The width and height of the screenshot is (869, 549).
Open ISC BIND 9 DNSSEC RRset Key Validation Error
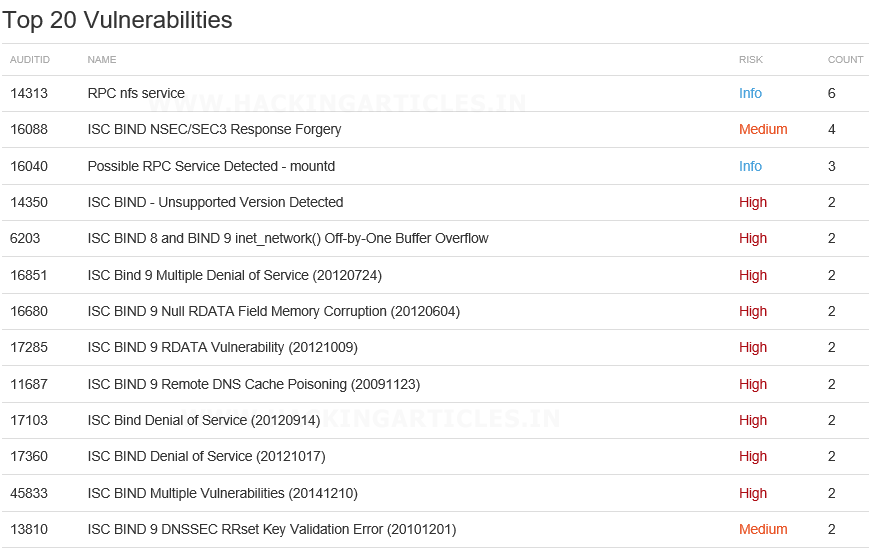click(x=272, y=530)
